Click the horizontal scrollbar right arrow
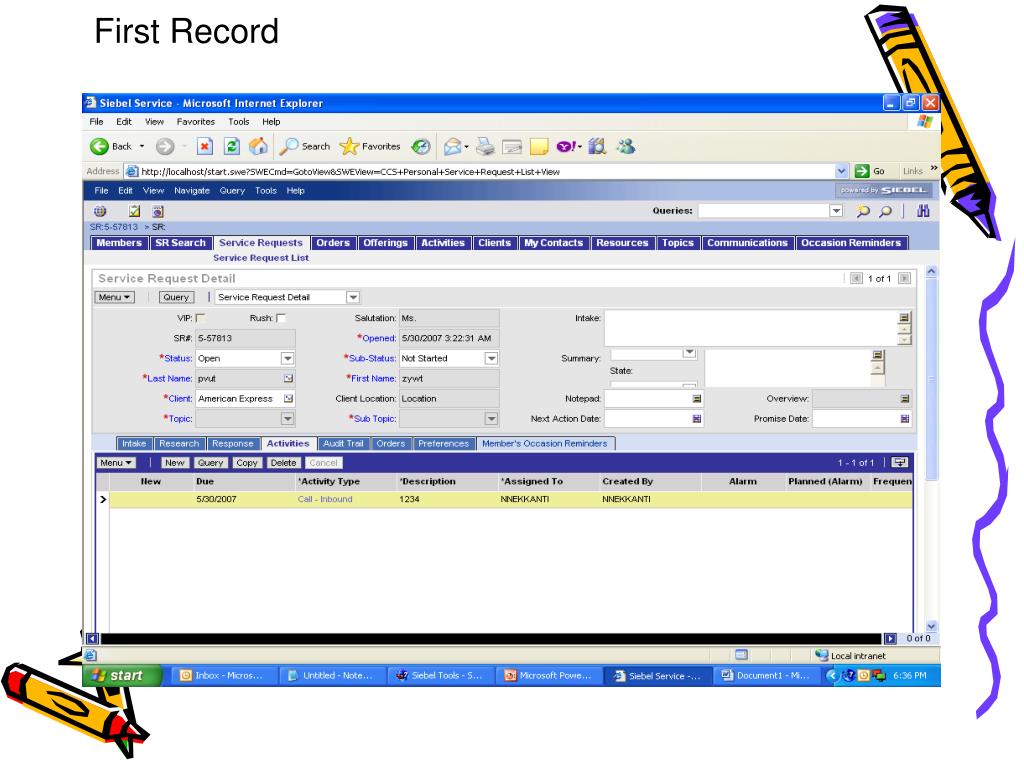The width and height of the screenshot is (1024, 768). click(x=890, y=639)
